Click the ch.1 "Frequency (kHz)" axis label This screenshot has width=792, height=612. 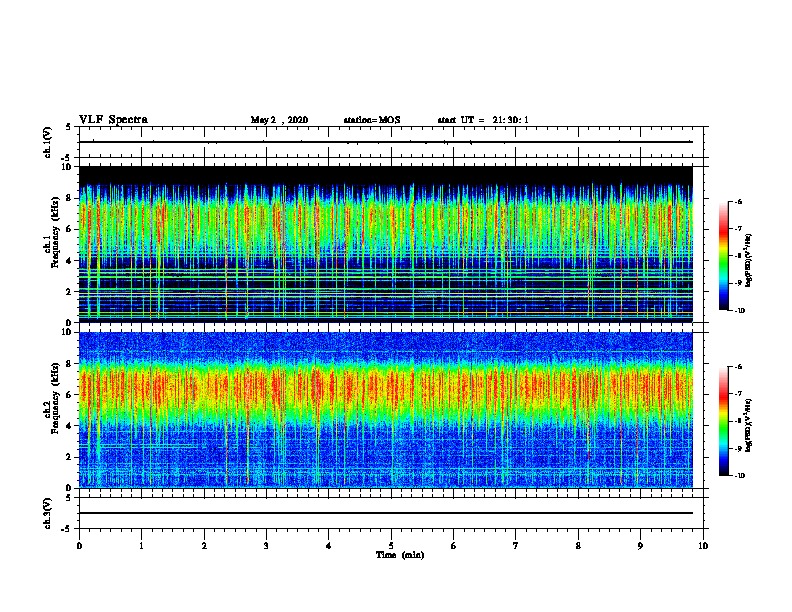(55, 232)
